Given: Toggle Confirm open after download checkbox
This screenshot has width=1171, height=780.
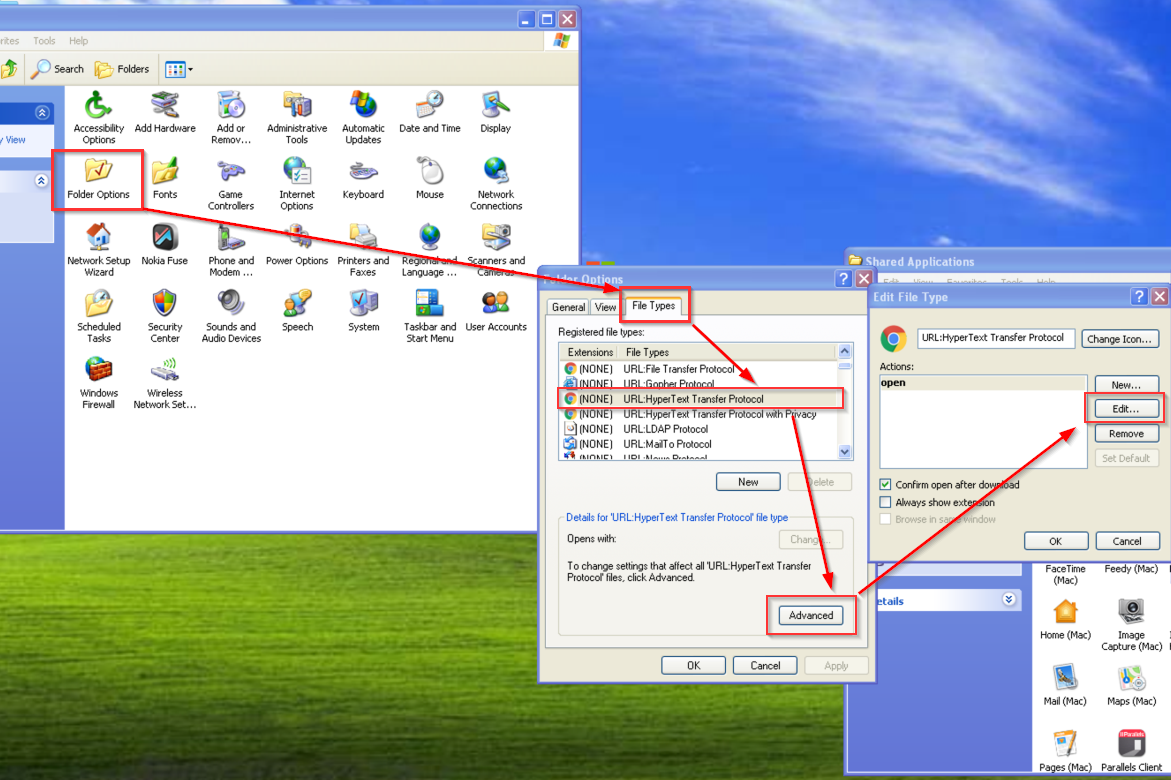Looking at the screenshot, I should (x=885, y=485).
